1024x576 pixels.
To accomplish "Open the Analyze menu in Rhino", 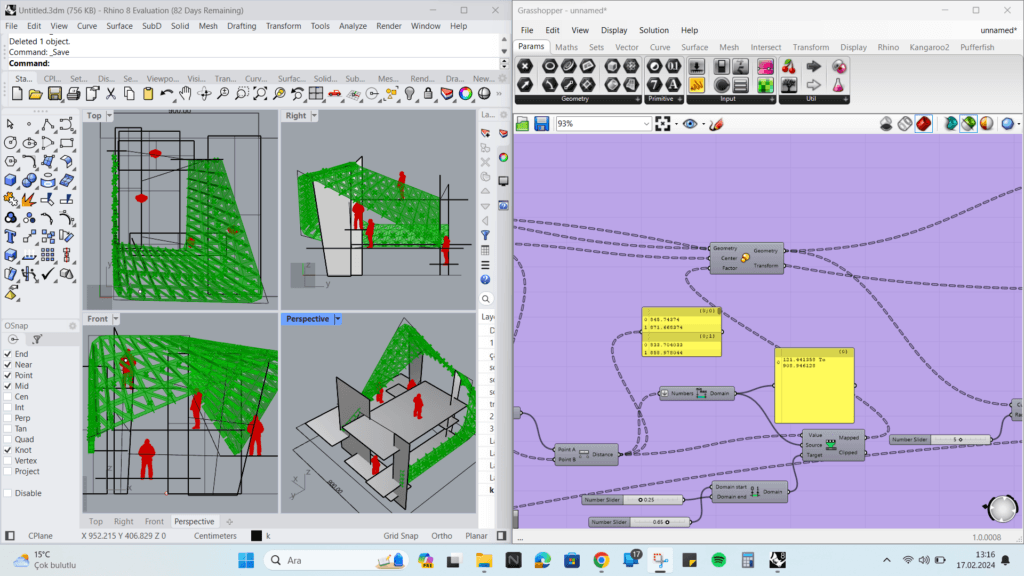I will point(353,26).
